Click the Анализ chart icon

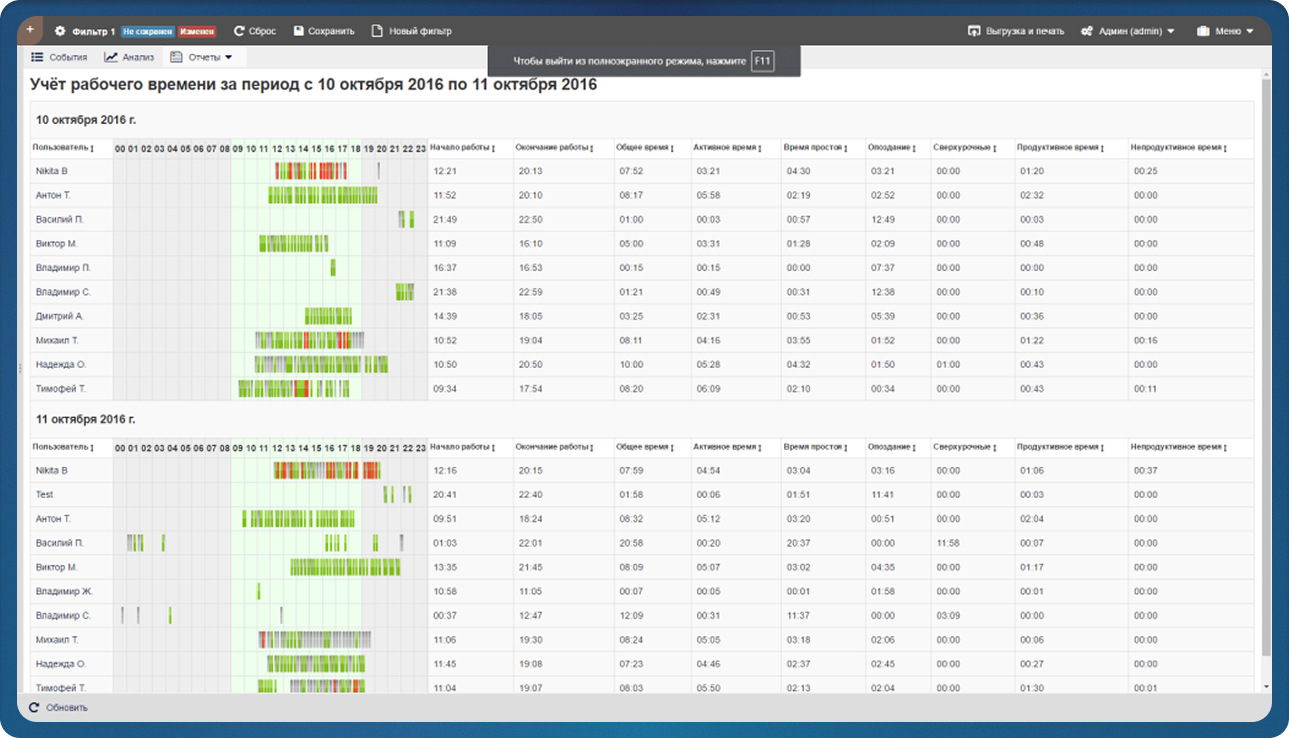click(x=111, y=58)
